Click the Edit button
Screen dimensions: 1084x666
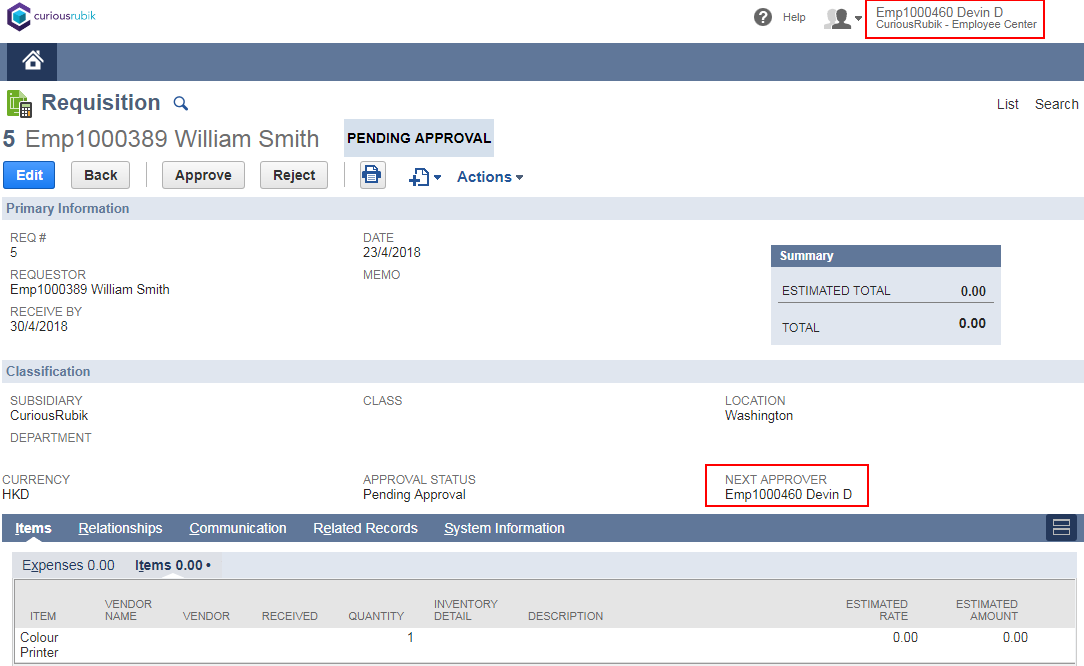click(x=29, y=174)
